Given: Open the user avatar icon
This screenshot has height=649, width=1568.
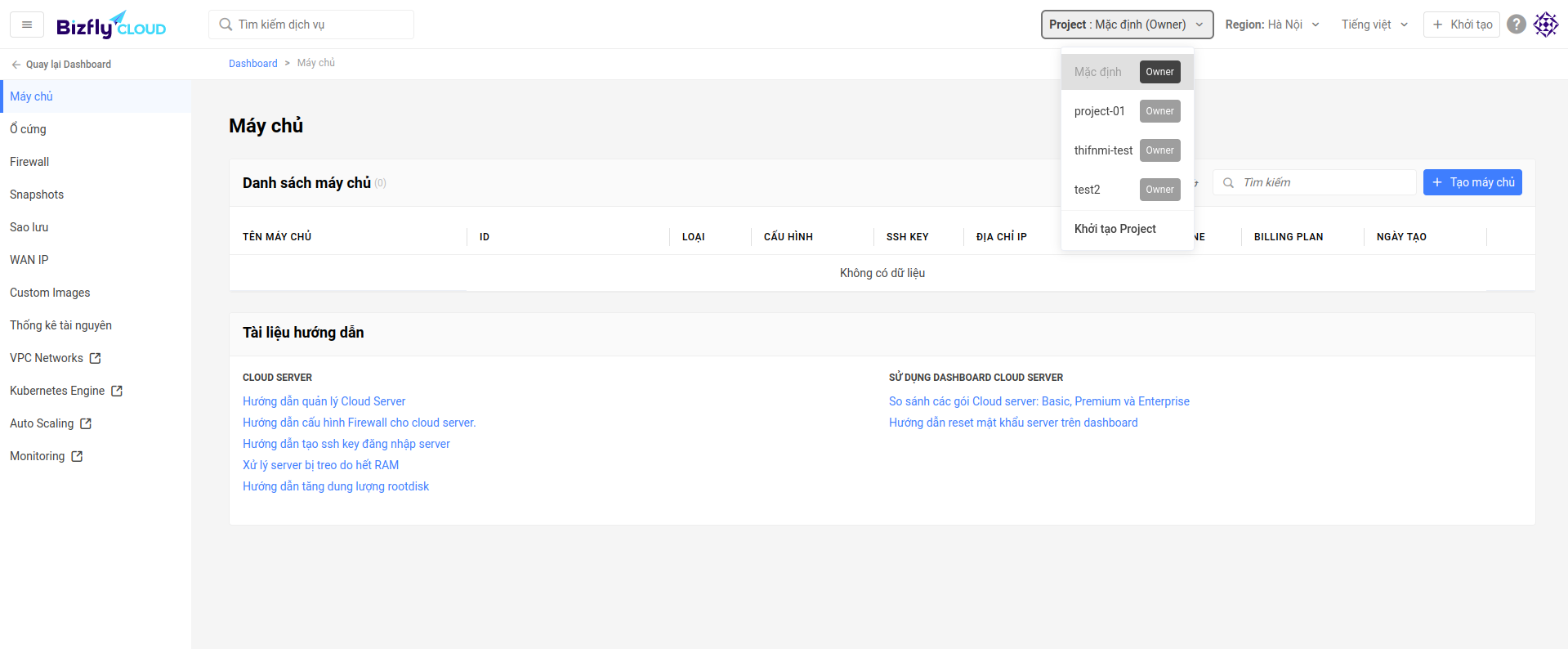Looking at the screenshot, I should (x=1546, y=25).
